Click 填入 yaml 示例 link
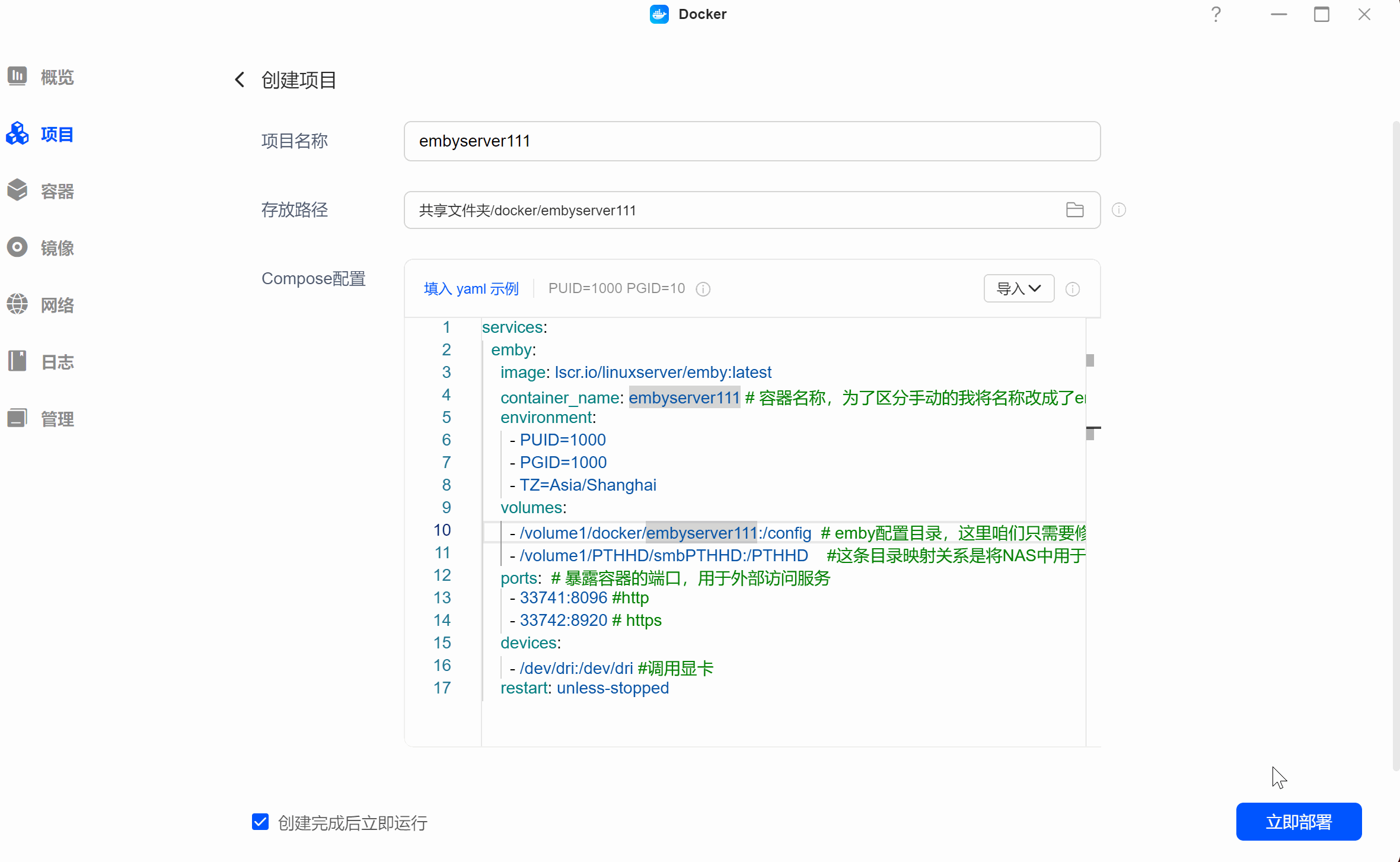1400x862 pixels. tap(471, 289)
